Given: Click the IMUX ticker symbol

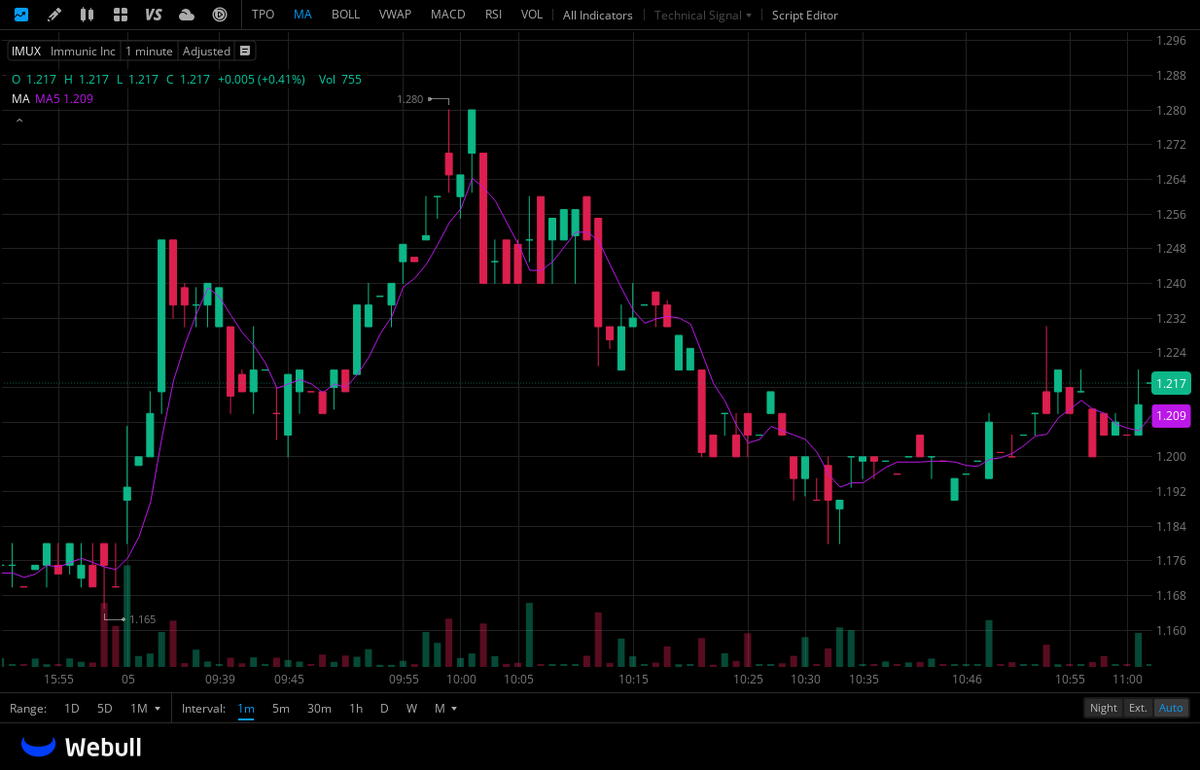Looking at the screenshot, I should 26,50.
